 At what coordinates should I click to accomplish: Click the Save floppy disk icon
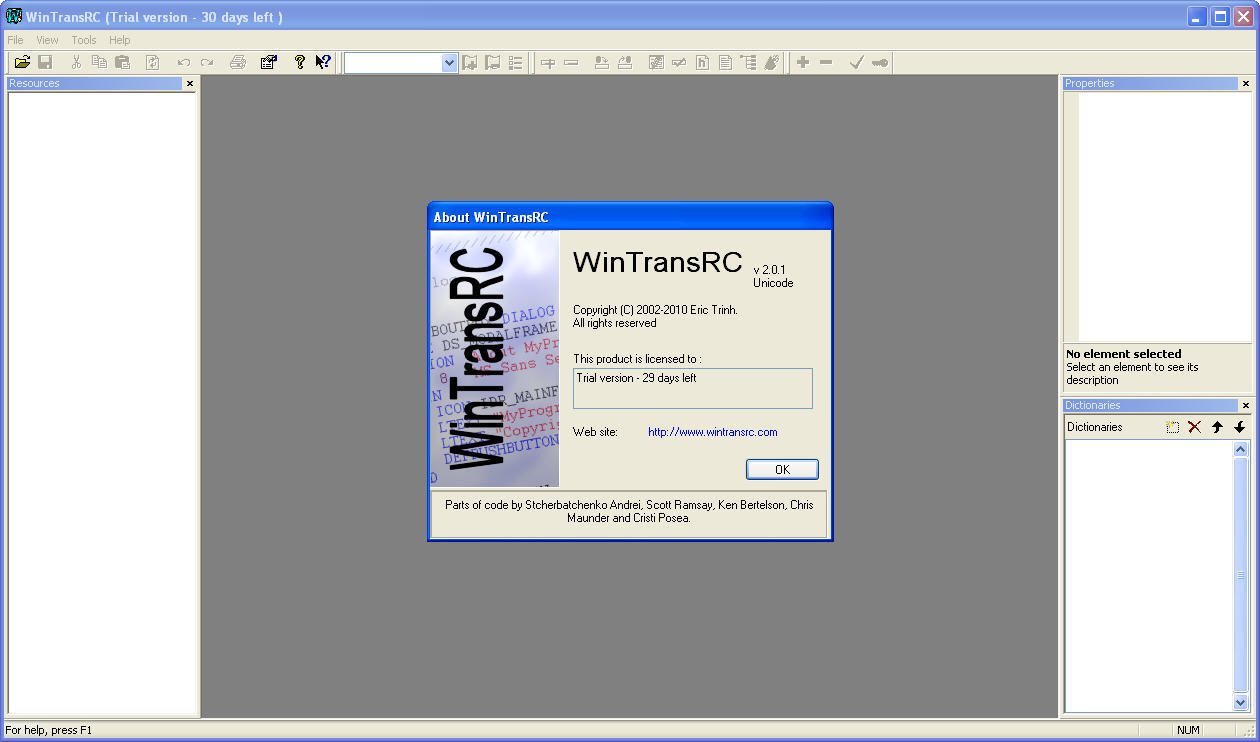coord(45,62)
